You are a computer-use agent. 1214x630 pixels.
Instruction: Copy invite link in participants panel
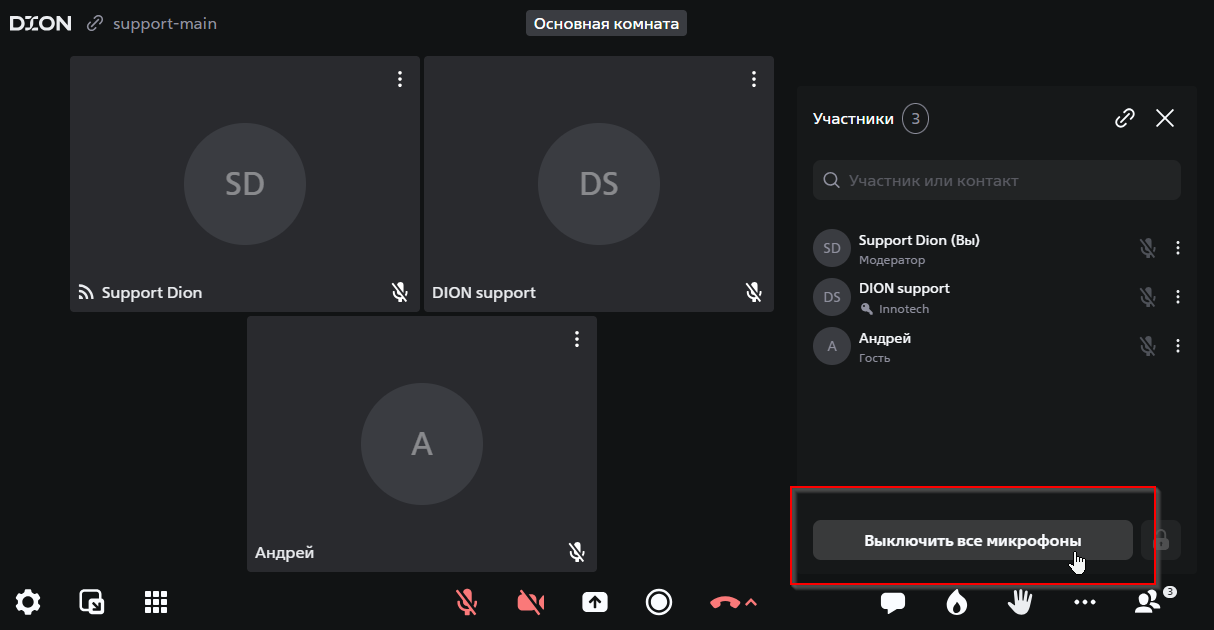coord(1125,119)
